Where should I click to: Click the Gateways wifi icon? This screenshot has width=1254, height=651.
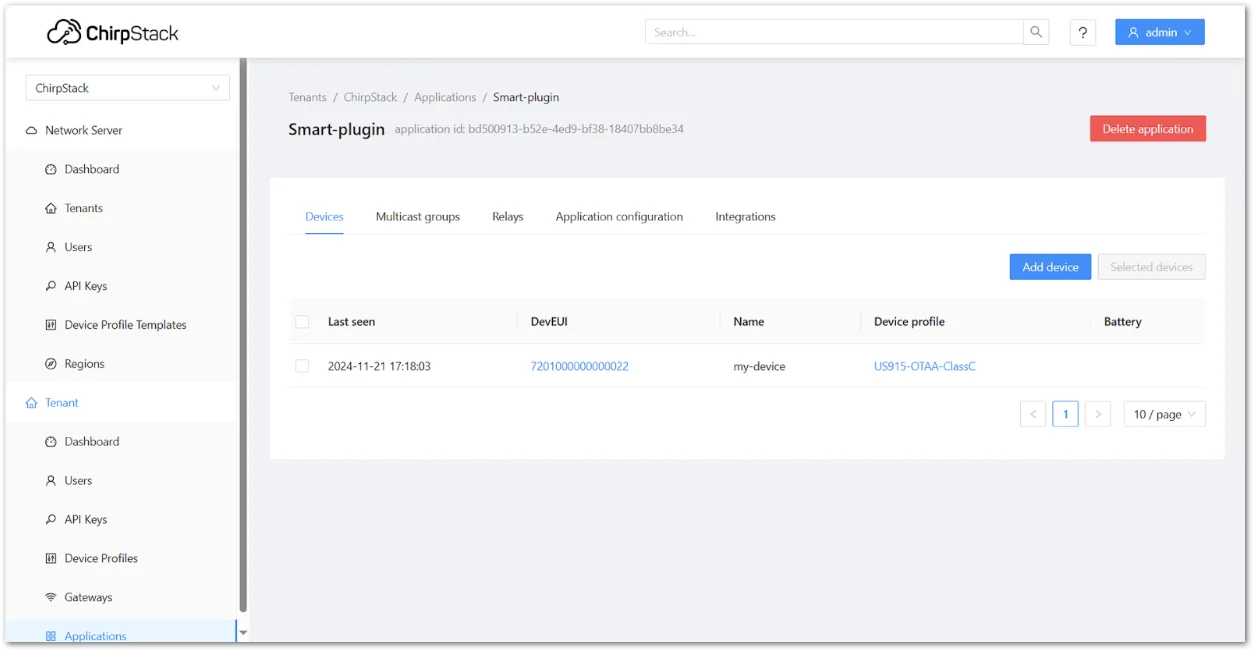pyautogui.click(x=51, y=598)
